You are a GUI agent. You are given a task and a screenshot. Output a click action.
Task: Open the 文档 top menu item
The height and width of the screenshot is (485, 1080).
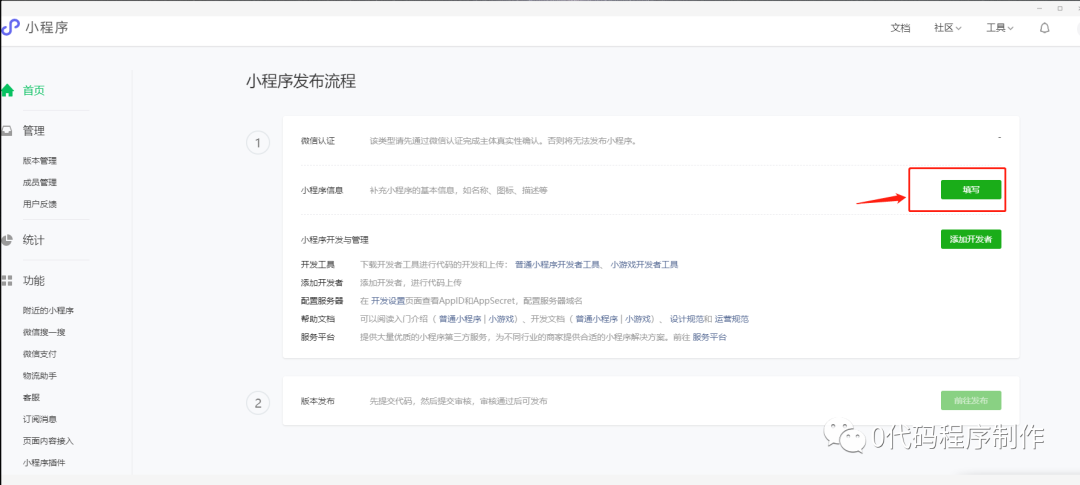(x=900, y=28)
